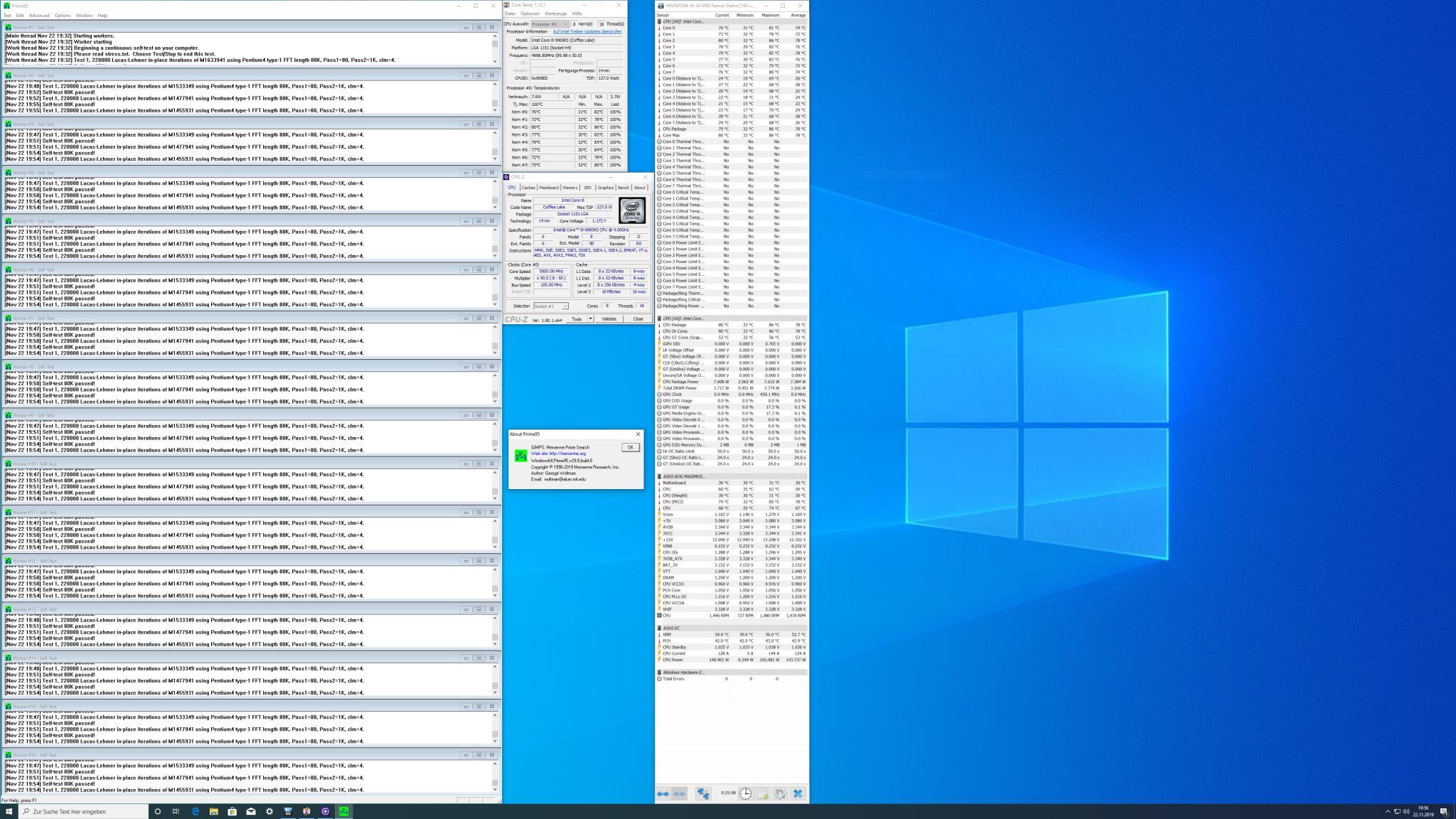Open the Core Temp Prozessor #0 dropdown
The height and width of the screenshot is (819, 1456).
pyautogui.click(x=550, y=24)
